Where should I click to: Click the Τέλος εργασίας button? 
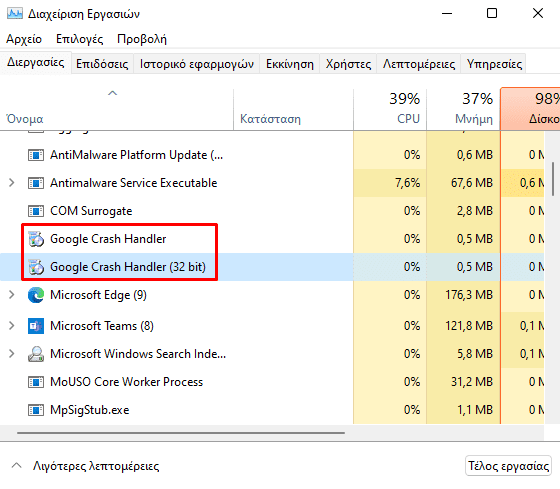(x=508, y=466)
